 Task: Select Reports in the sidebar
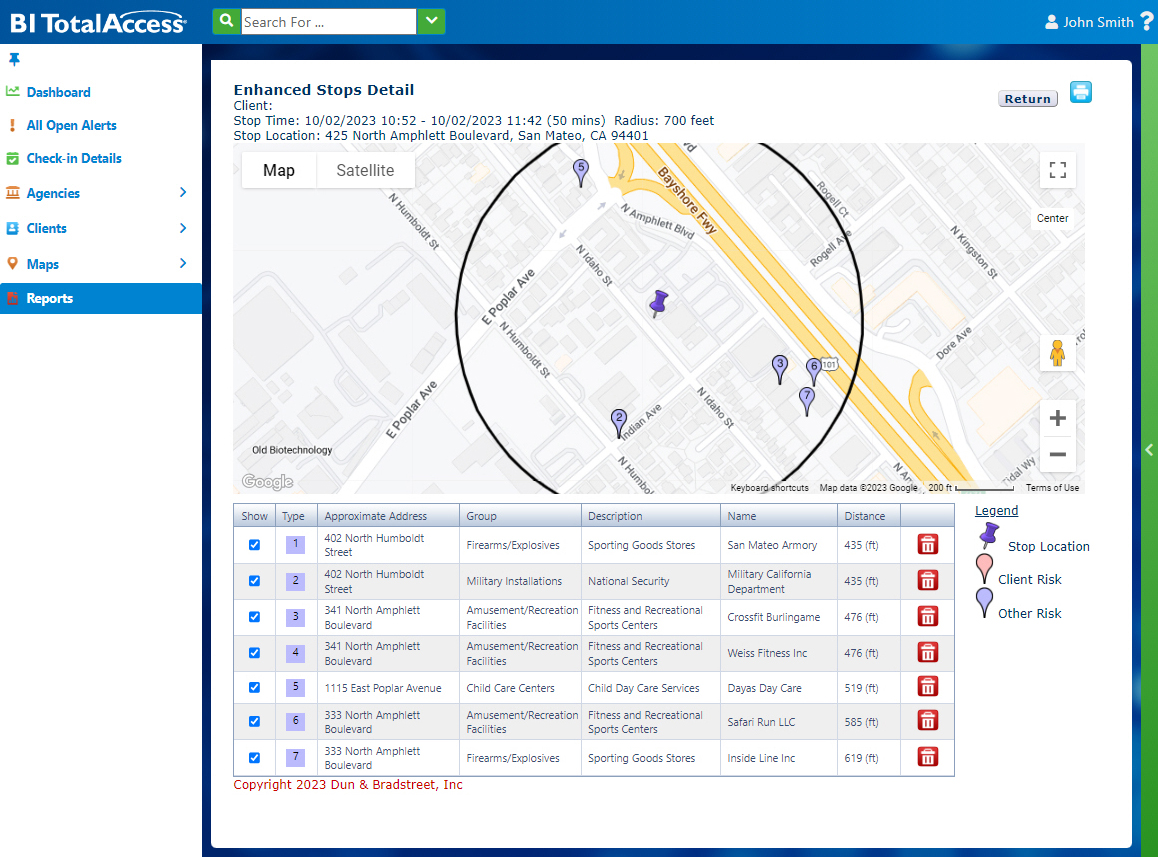(x=100, y=298)
